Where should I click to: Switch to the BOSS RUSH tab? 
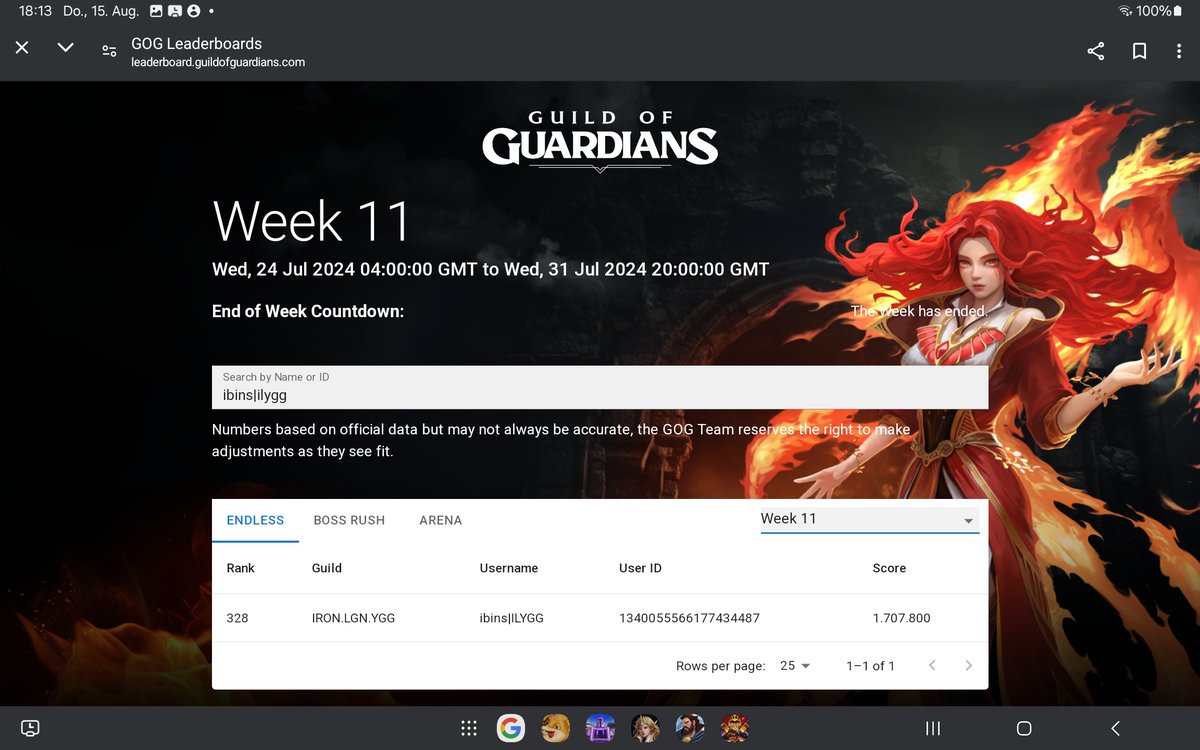pos(349,520)
